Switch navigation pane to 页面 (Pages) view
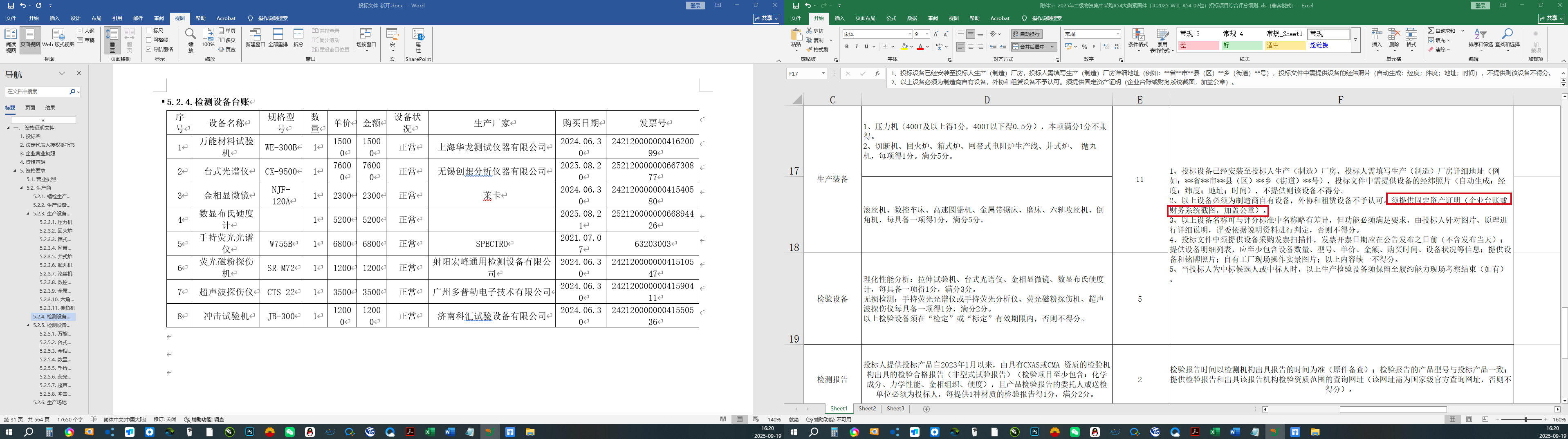 coord(30,108)
